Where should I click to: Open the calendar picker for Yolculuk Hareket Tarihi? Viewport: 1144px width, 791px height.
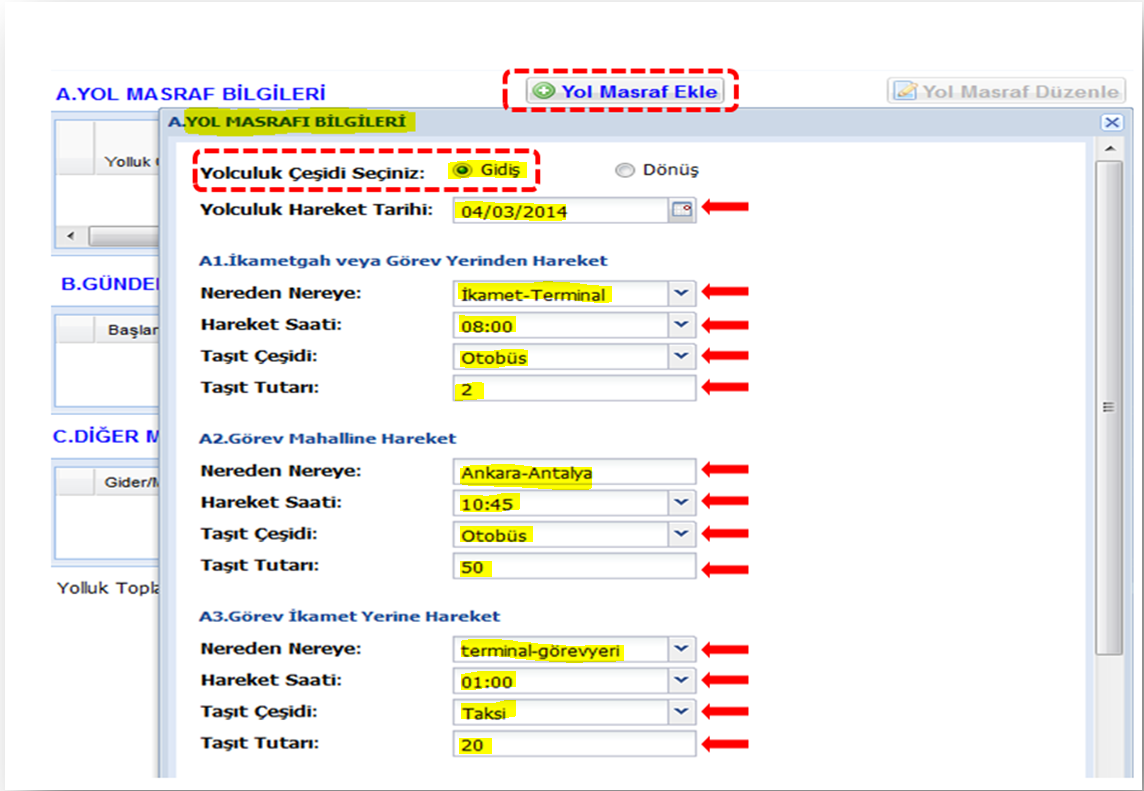click(681, 210)
